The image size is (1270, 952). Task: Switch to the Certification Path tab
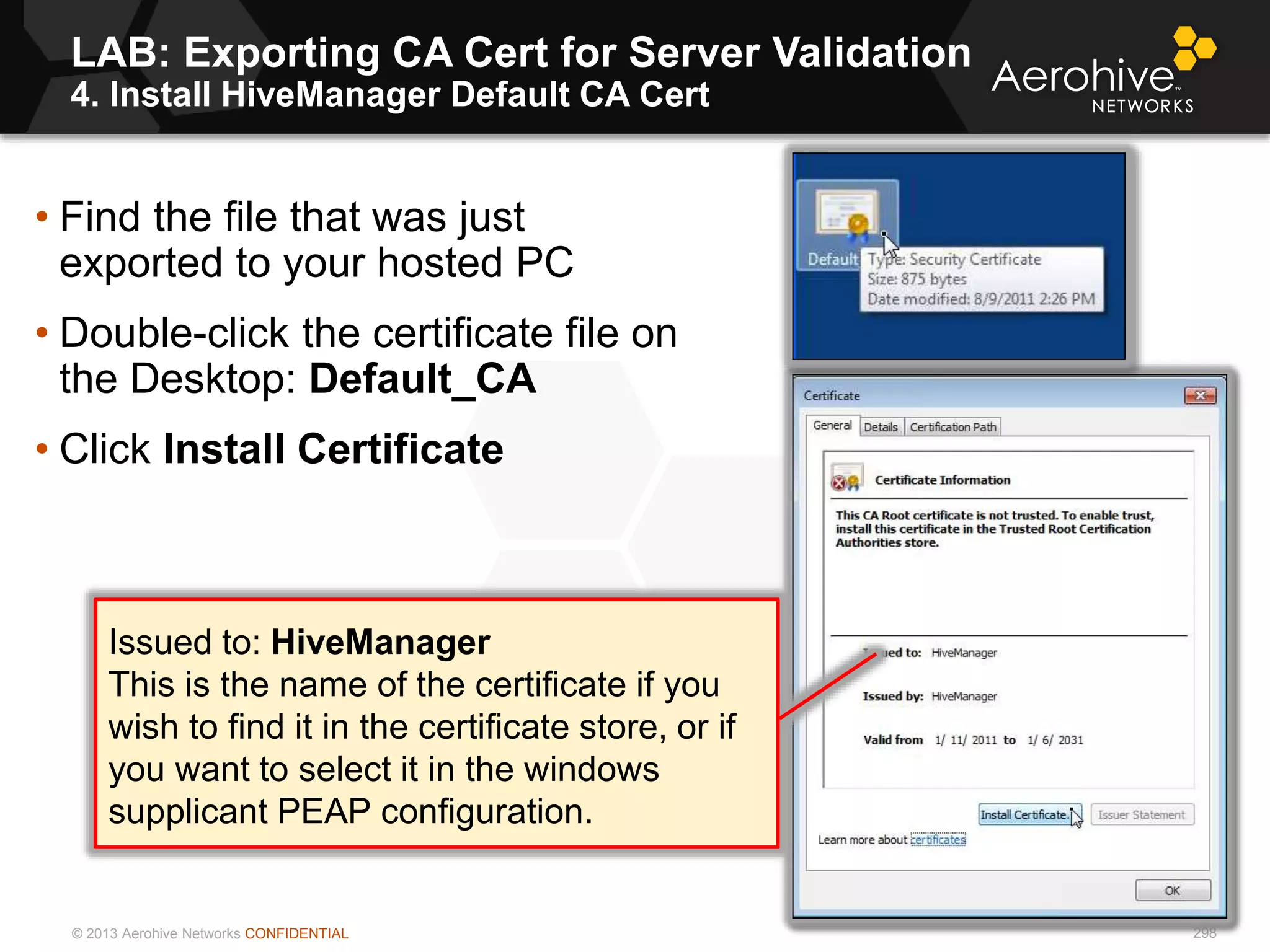tap(953, 427)
